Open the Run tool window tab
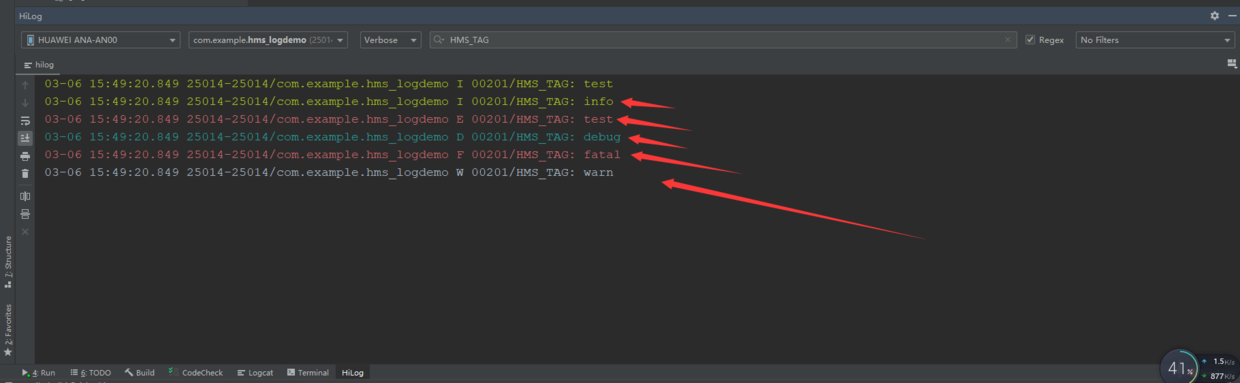 pos(39,373)
